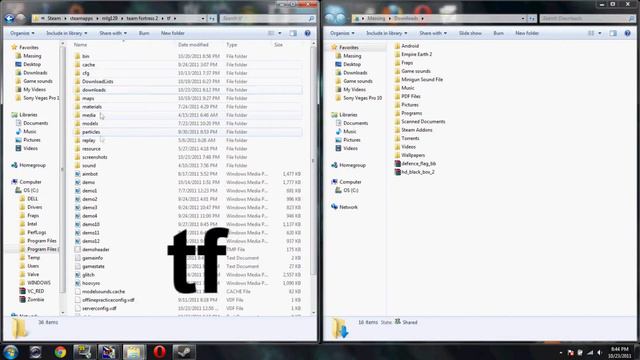Screen dimensions: 640x360
Task: Open view options dropdown in left window
Action: click(x=280, y=33)
